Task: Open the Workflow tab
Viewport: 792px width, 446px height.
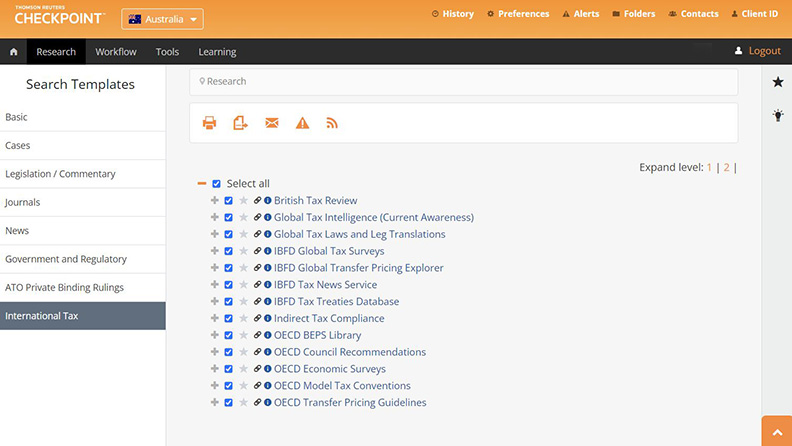Action: pos(116,52)
